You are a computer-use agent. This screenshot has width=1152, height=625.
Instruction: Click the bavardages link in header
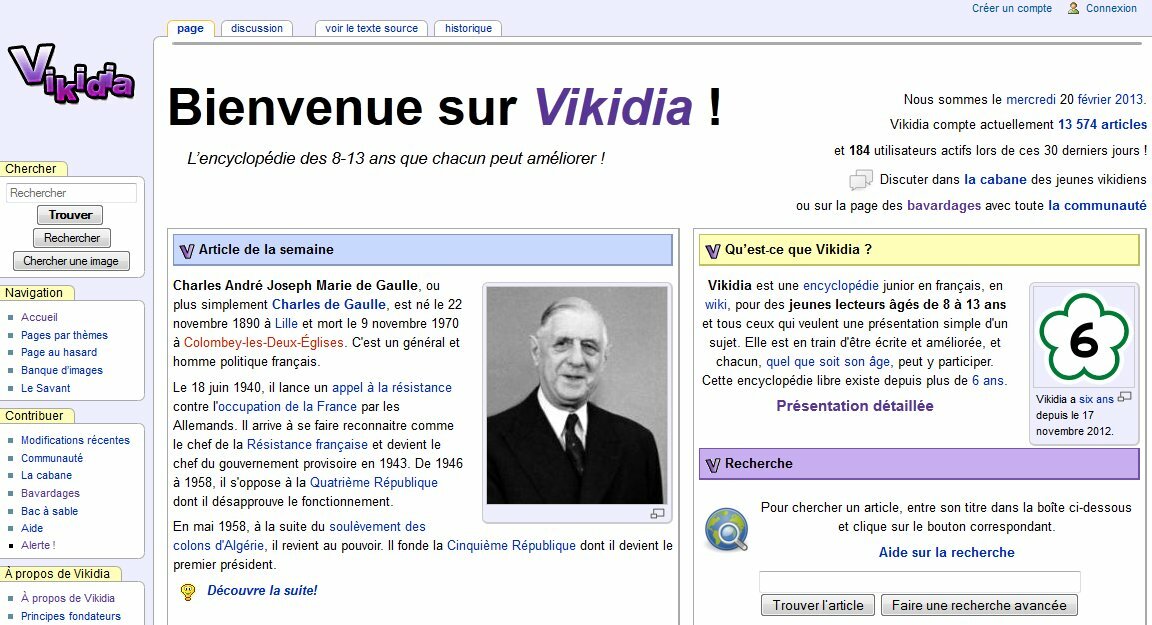click(944, 206)
